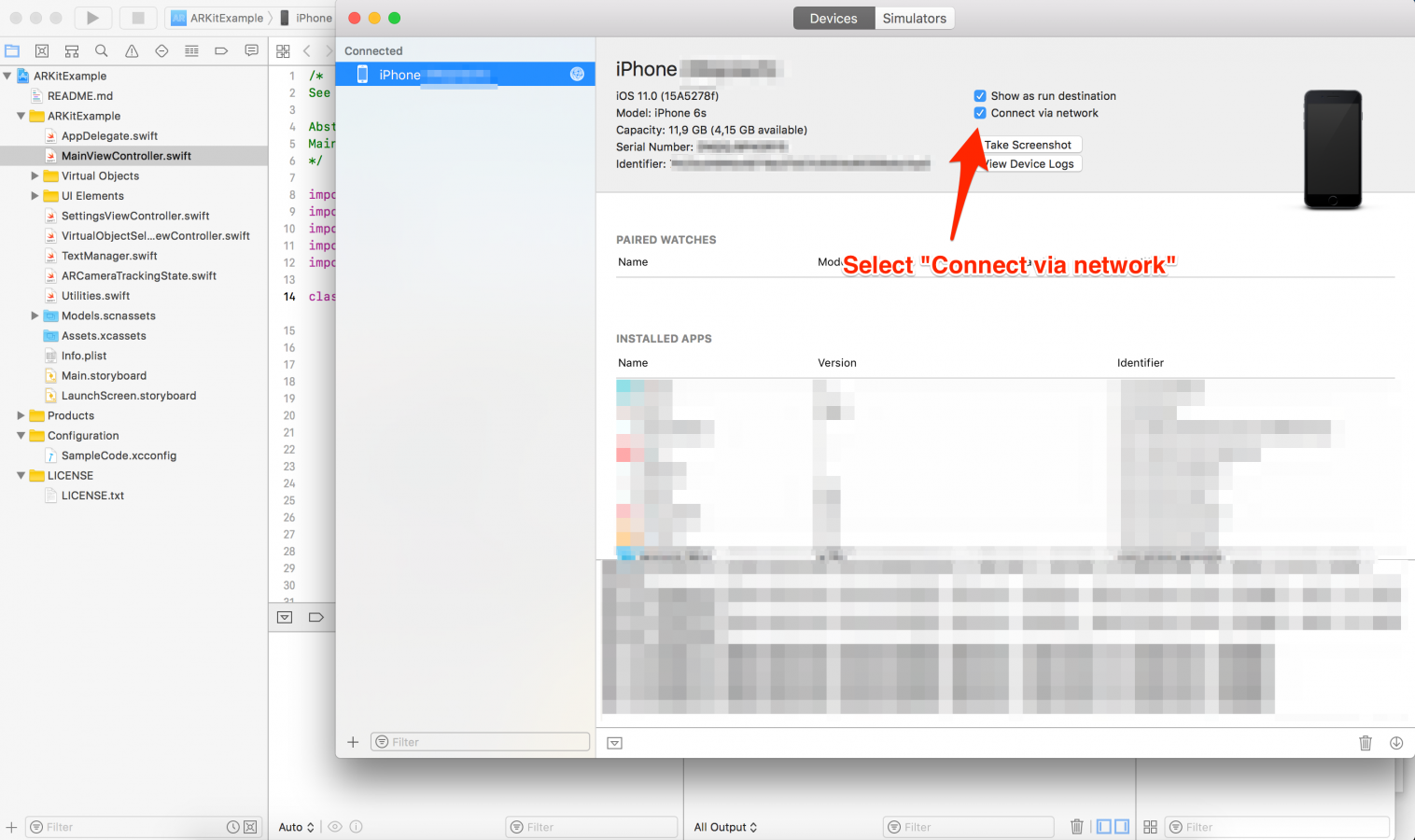Click the library filter field at bottom right

point(1277,827)
